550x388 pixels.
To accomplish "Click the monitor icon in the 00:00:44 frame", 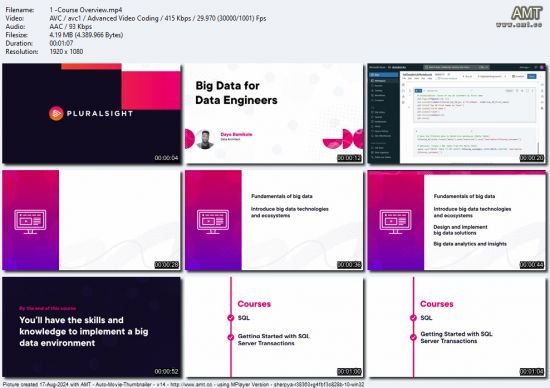I will pyautogui.click(x=395, y=222).
